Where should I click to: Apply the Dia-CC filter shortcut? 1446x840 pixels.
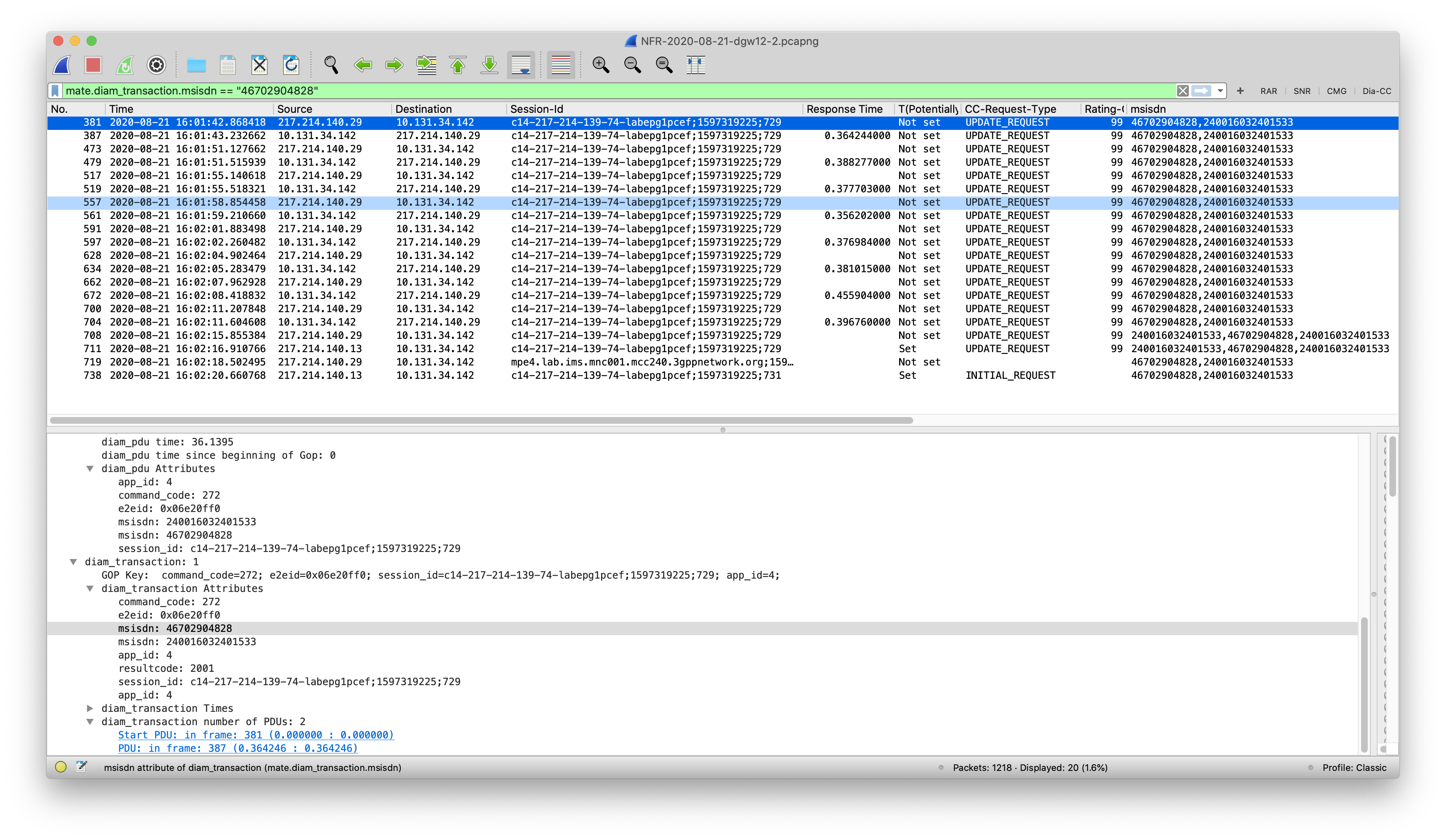1376,91
